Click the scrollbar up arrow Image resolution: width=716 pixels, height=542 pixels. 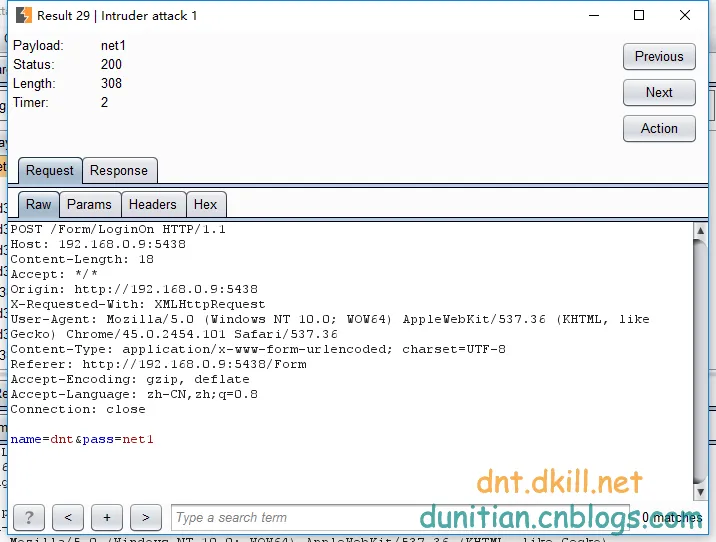click(x=700, y=231)
